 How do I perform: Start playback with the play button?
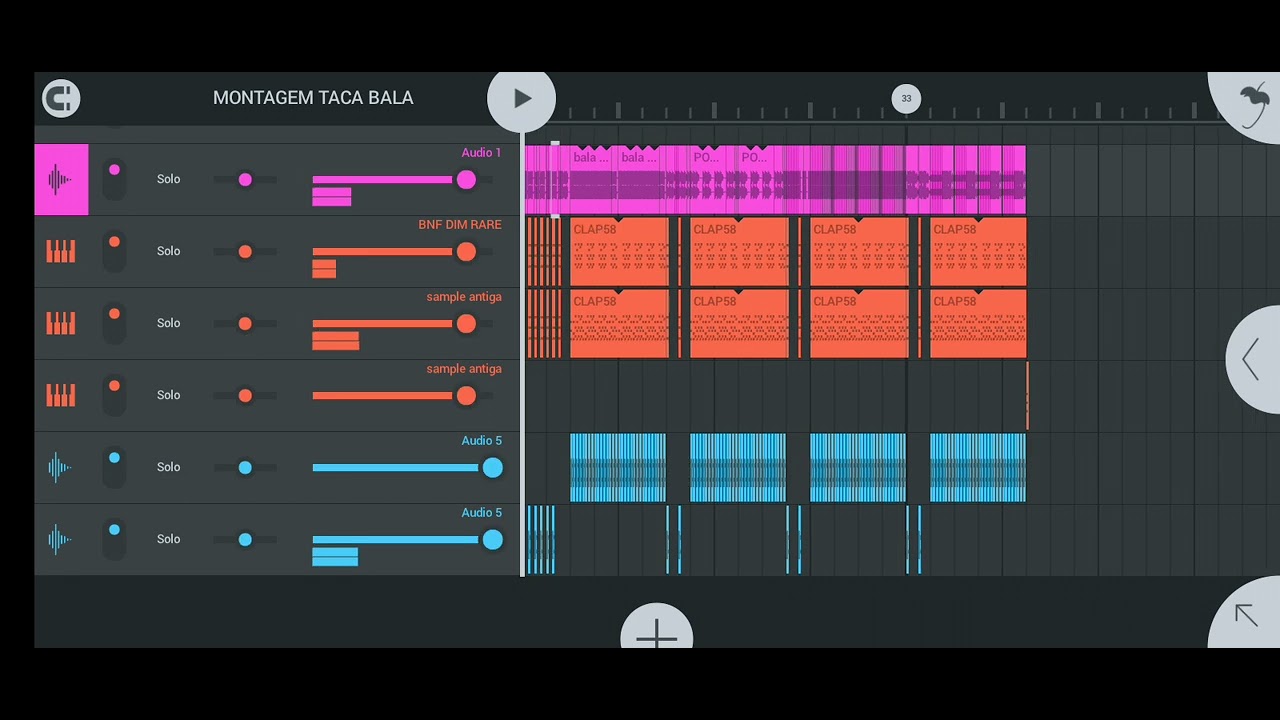(522, 98)
